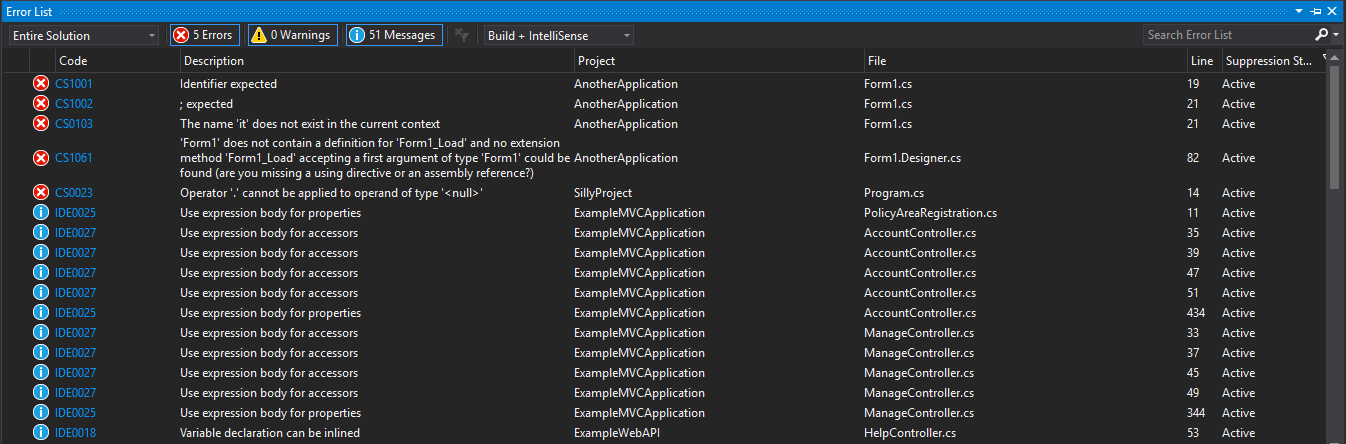Viewport: 1346px width, 444px height.
Task: Toggle the 0 Warnings filter
Action: 293,35
